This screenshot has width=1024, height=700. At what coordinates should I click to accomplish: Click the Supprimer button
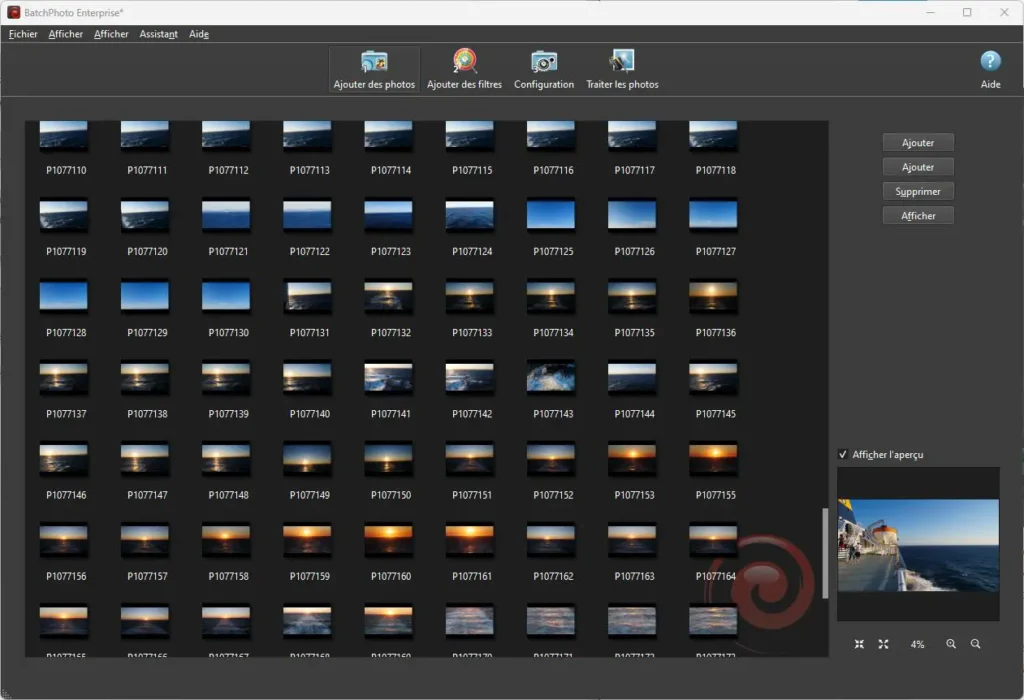(x=918, y=191)
